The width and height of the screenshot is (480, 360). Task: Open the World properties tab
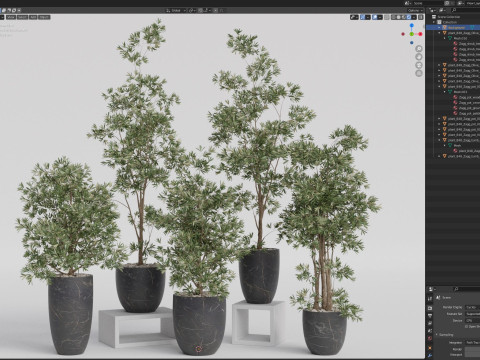(x=430, y=339)
